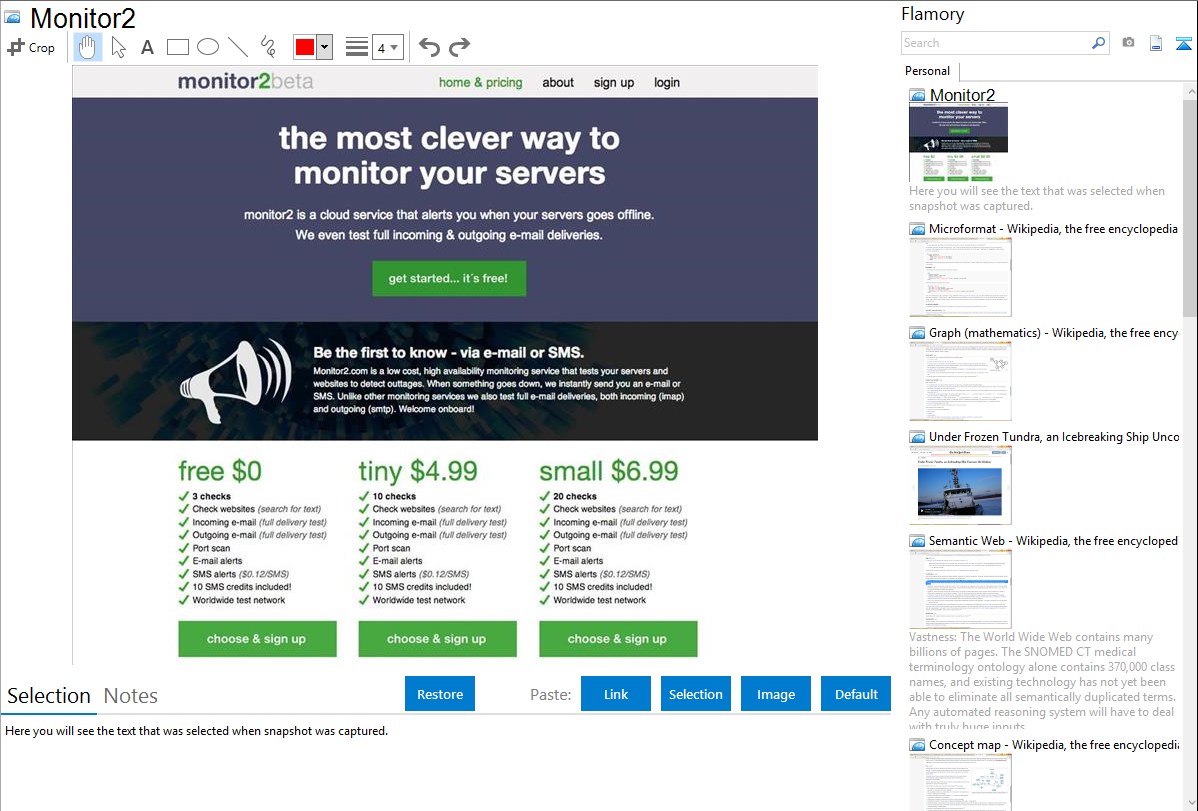Click the Restore button
The width and height of the screenshot is (1198, 811).
click(440, 694)
